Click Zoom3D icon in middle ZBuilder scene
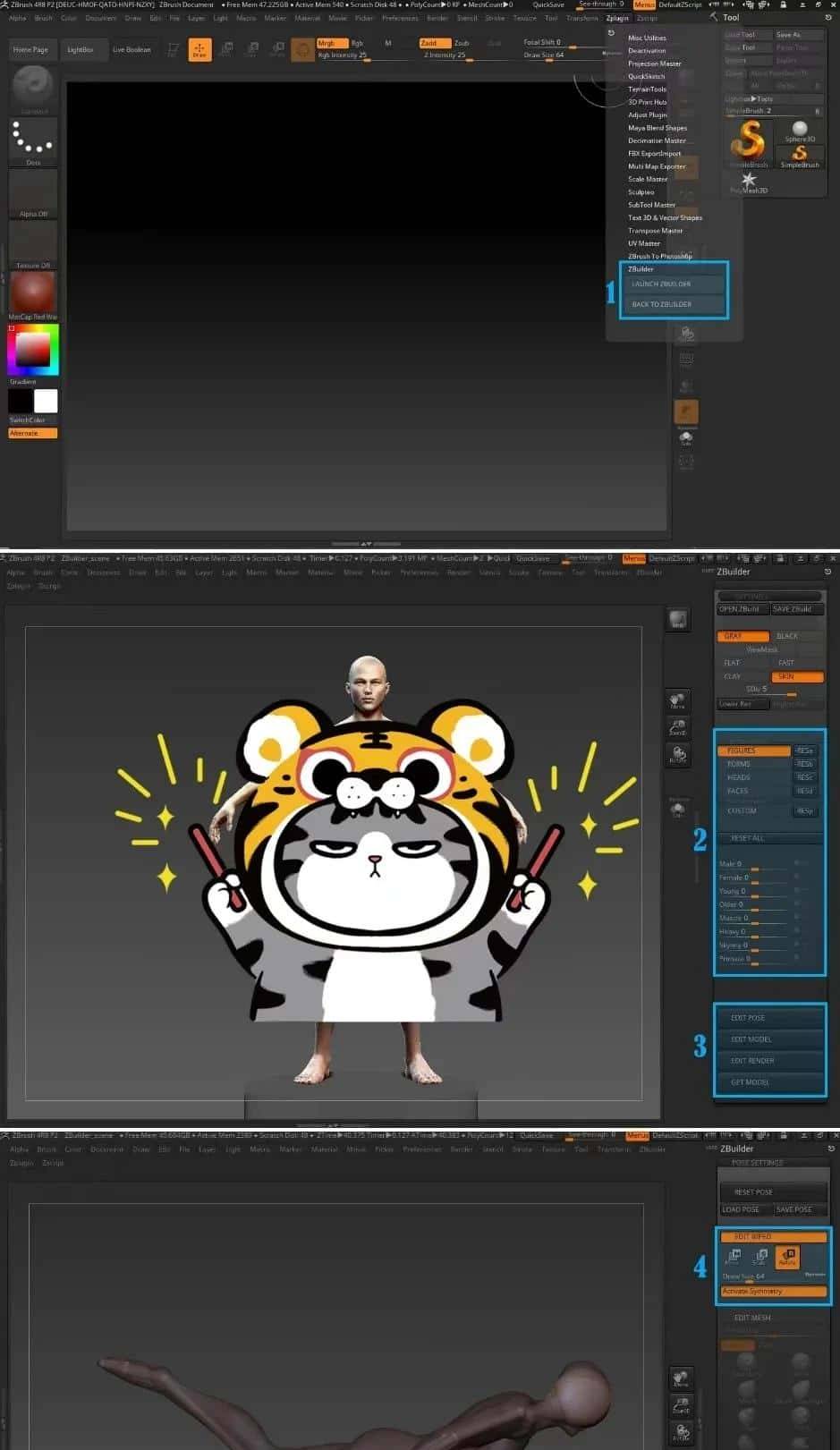The image size is (840, 1450). coord(677,727)
